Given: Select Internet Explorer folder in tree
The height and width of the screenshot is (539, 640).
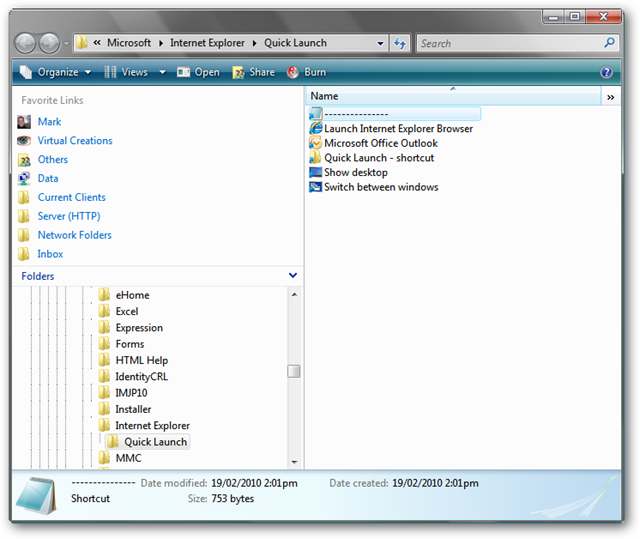Looking at the screenshot, I should coord(152,426).
